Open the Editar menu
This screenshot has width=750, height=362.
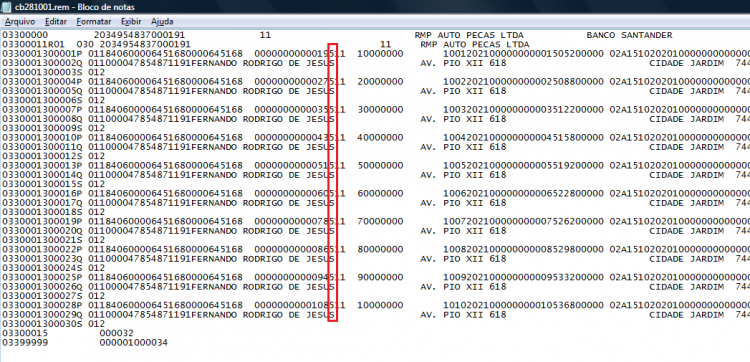pyautogui.click(x=55, y=22)
